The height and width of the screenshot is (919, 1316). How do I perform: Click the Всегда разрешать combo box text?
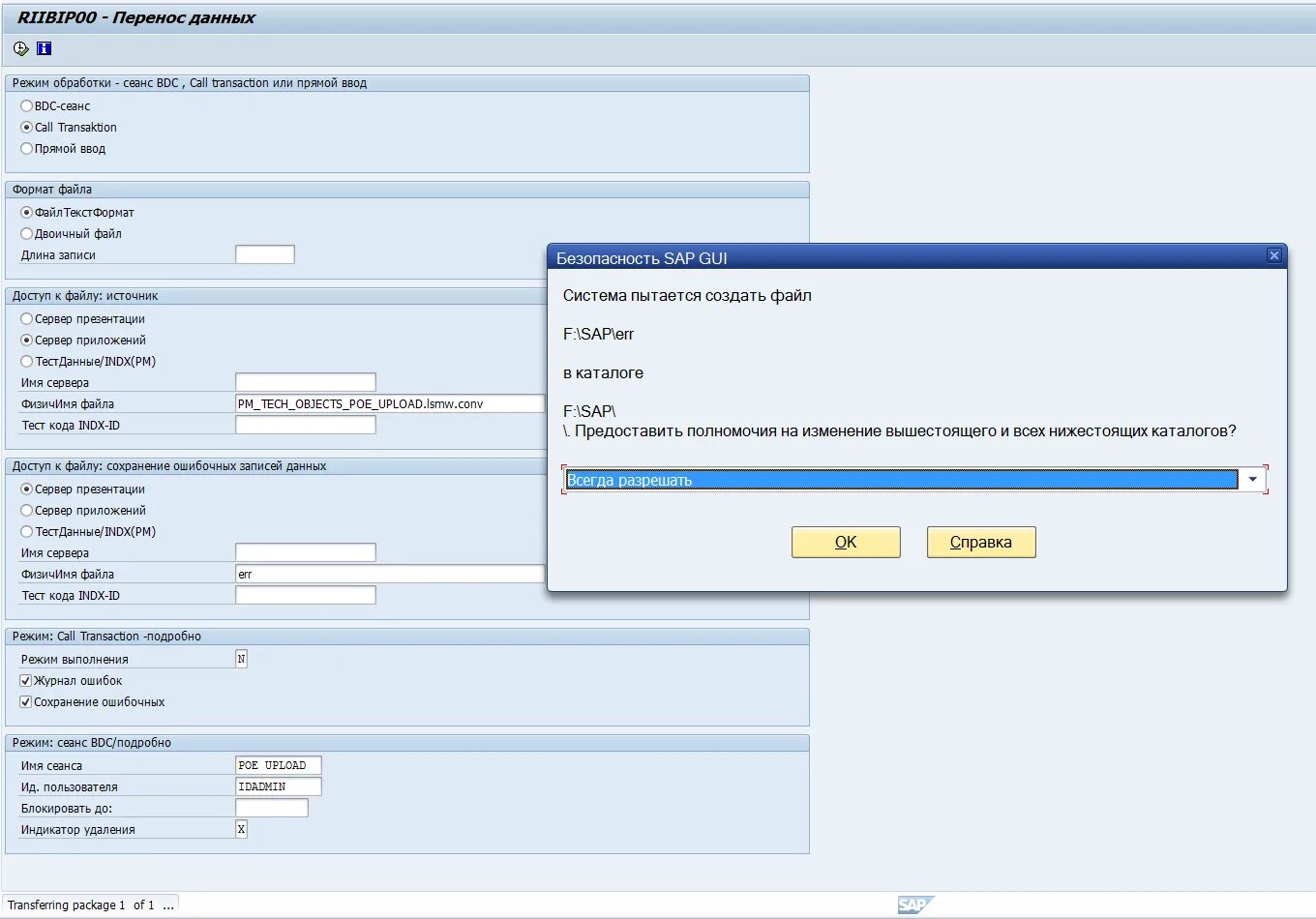(x=901, y=480)
